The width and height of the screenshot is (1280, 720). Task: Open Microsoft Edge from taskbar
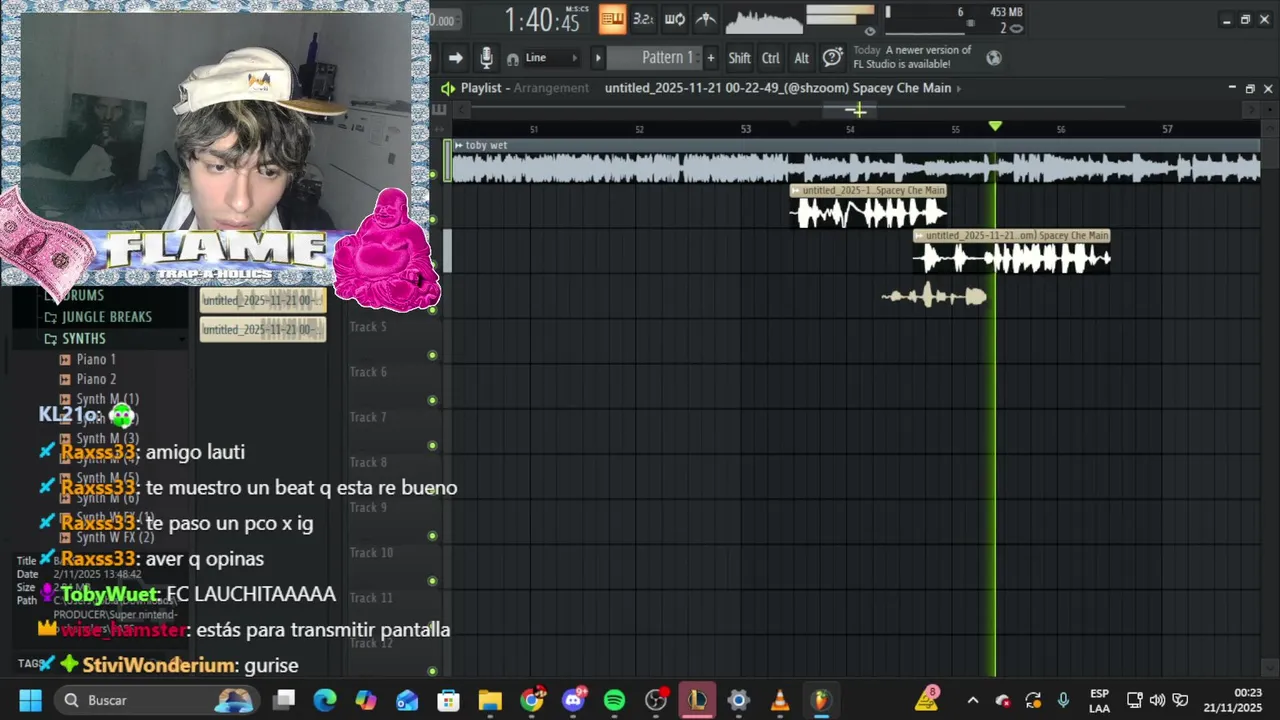click(325, 700)
